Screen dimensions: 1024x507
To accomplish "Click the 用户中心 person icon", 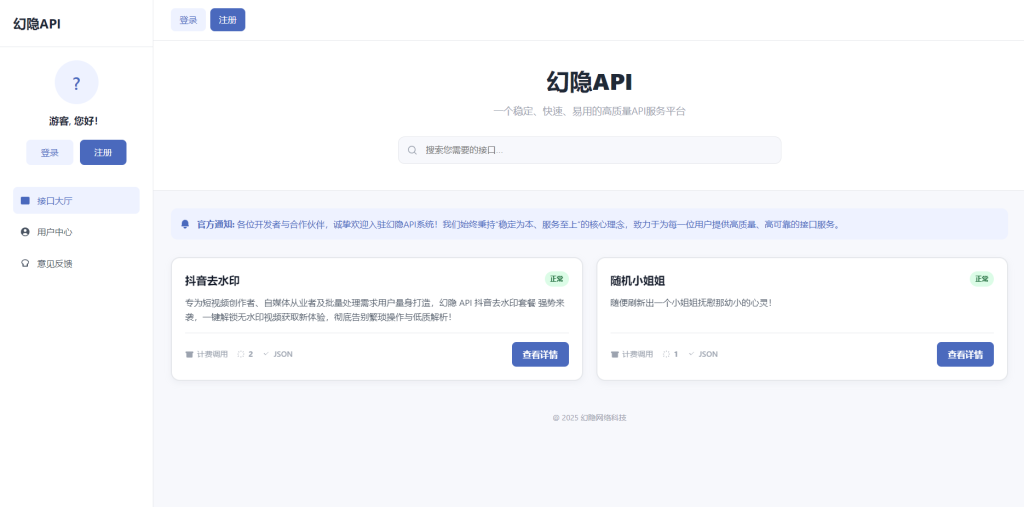I will (x=25, y=232).
